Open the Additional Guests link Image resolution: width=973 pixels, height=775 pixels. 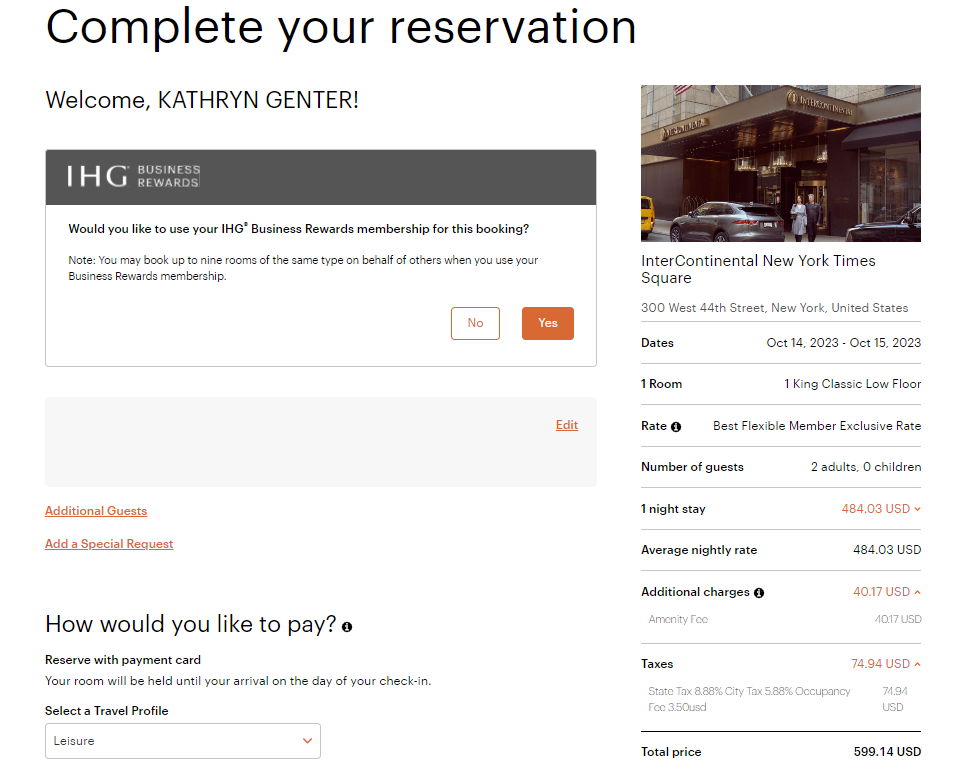95,510
